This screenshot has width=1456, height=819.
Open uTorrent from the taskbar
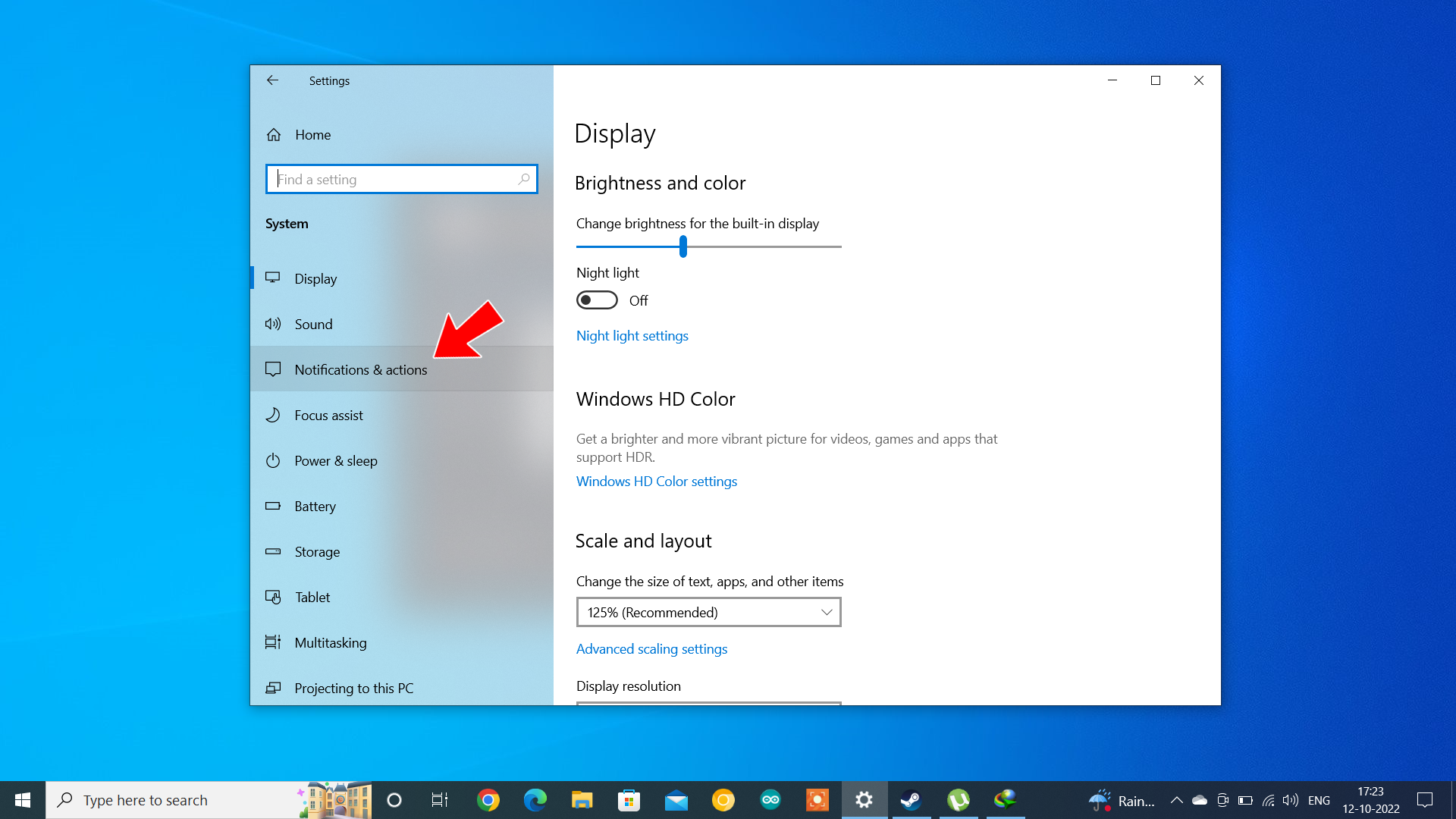click(x=959, y=800)
